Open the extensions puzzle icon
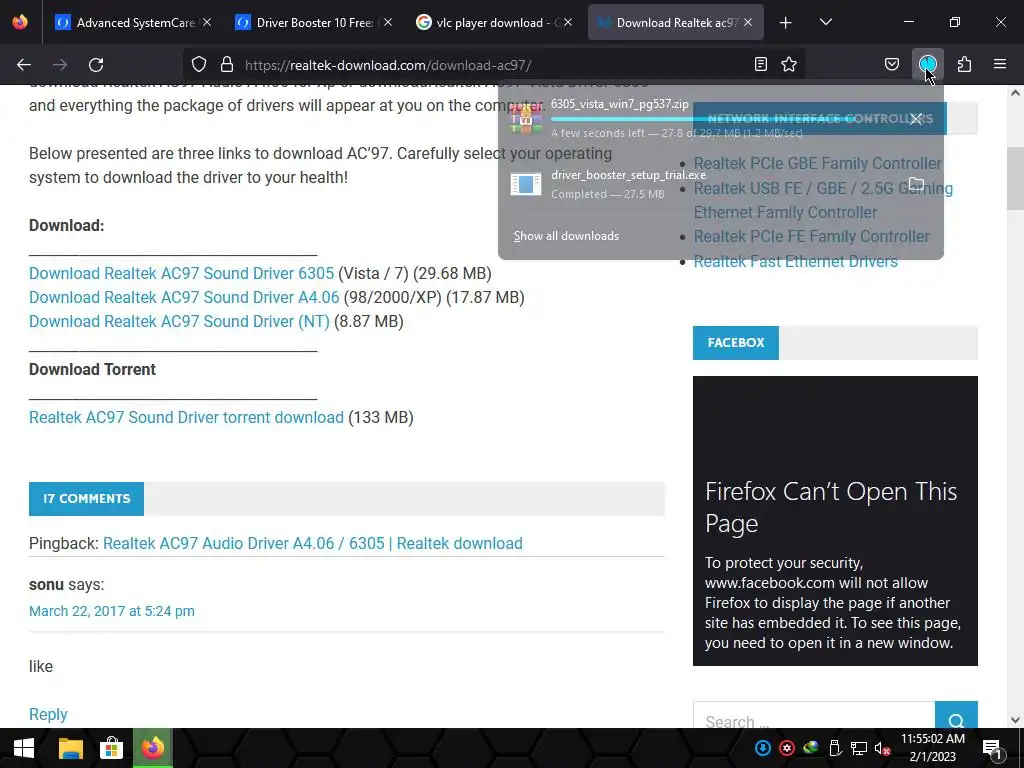1024x768 pixels. (964, 65)
